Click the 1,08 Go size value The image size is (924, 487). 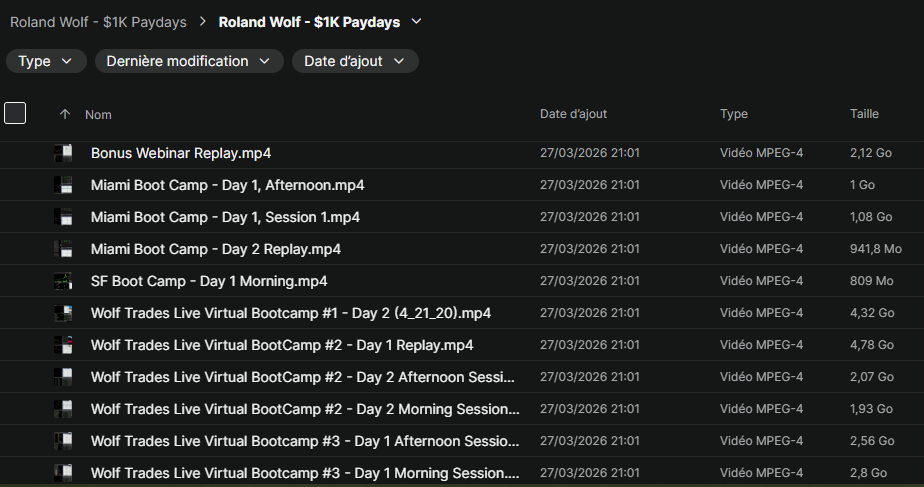[x=871, y=216]
